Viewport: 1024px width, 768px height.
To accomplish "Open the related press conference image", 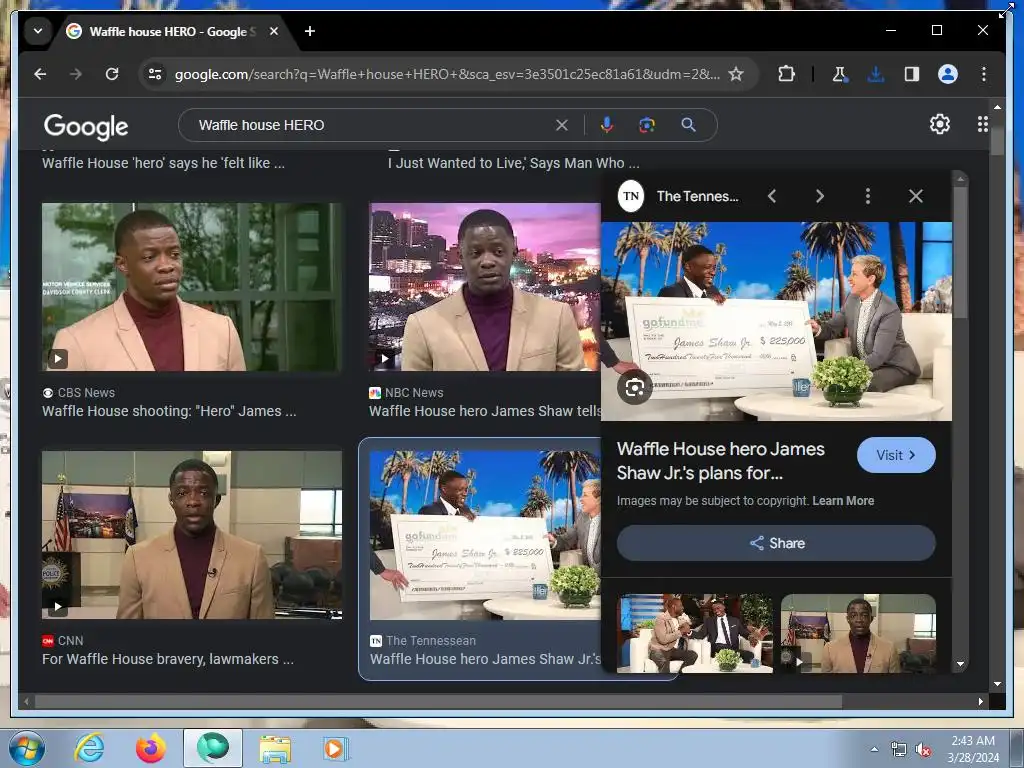I will point(858,633).
